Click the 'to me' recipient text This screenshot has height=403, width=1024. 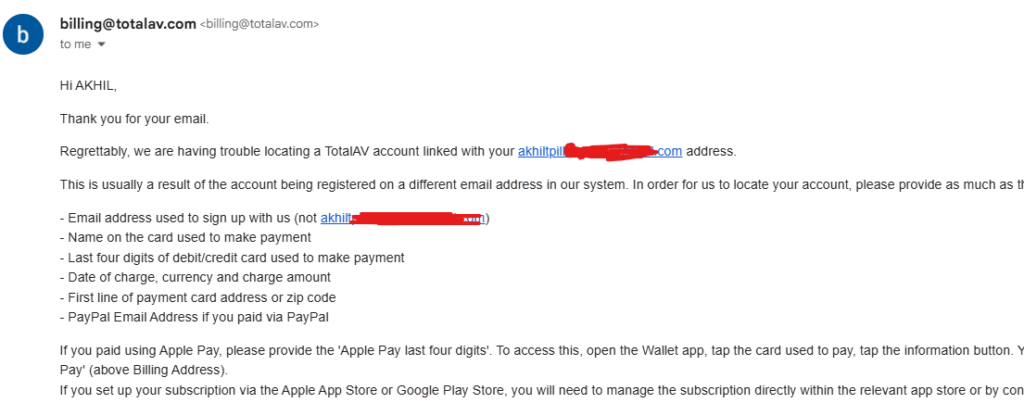point(75,44)
